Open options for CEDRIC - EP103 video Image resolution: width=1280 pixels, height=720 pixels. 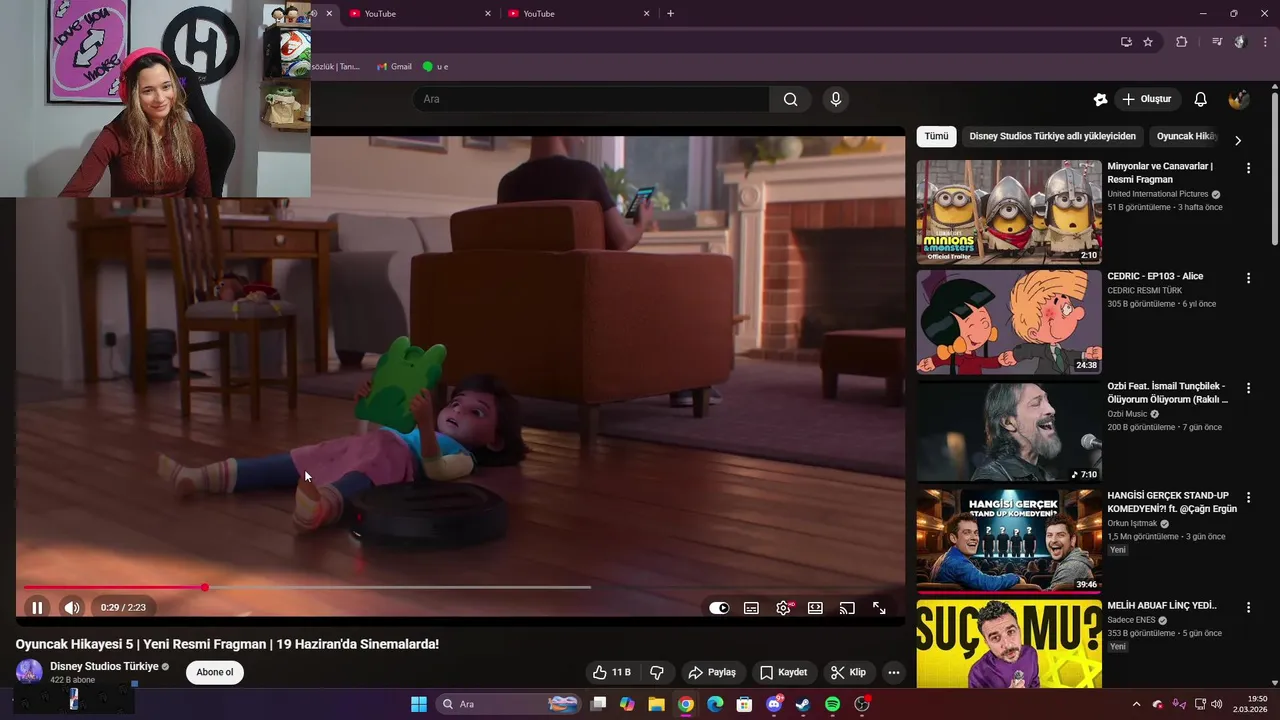1248,278
